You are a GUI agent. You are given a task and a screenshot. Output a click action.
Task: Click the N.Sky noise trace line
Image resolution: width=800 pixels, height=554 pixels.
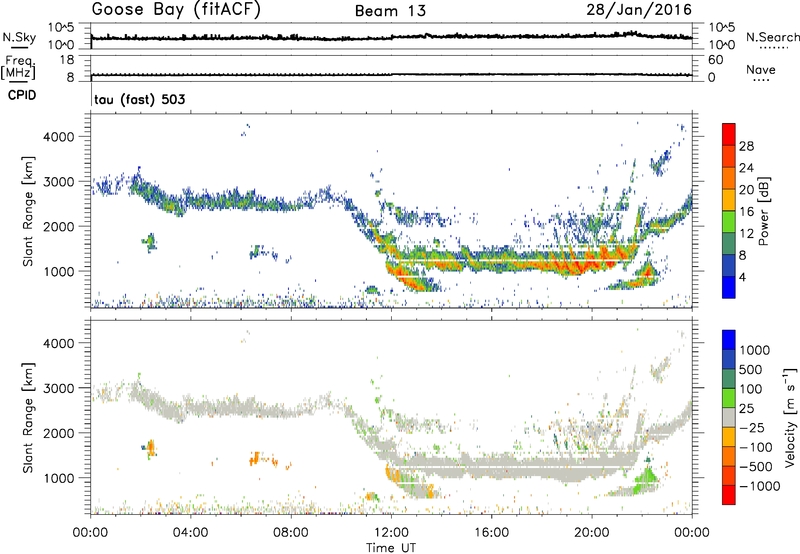click(x=391, y=37)
